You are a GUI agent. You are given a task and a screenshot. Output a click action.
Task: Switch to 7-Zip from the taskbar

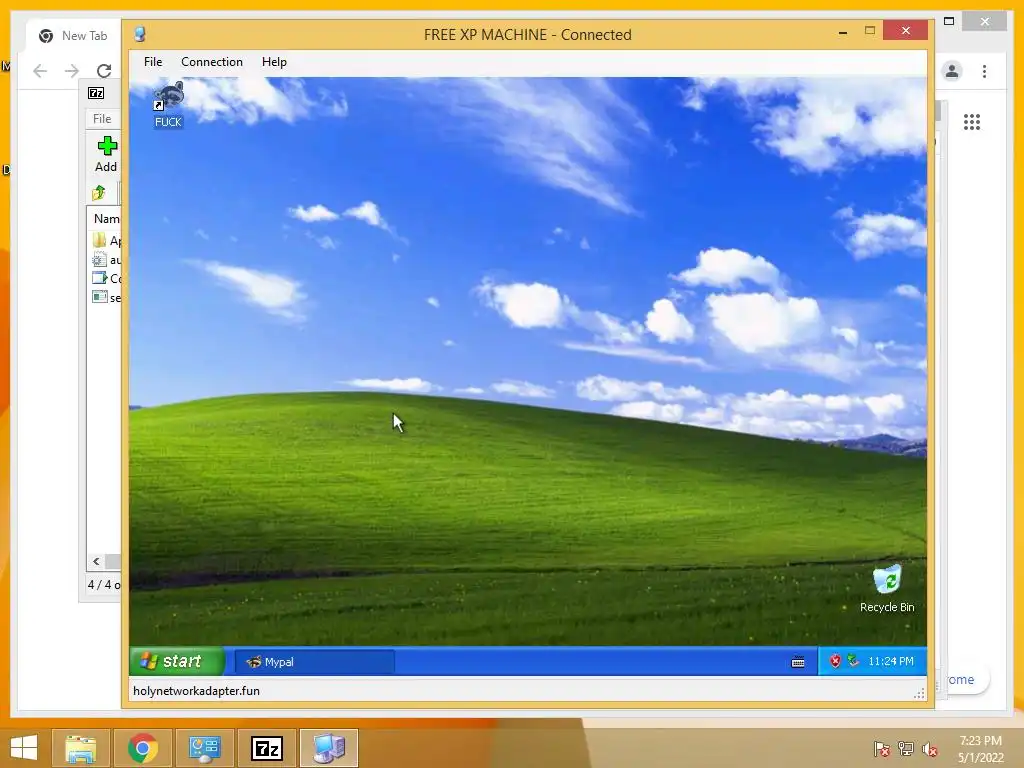point(266,748)
